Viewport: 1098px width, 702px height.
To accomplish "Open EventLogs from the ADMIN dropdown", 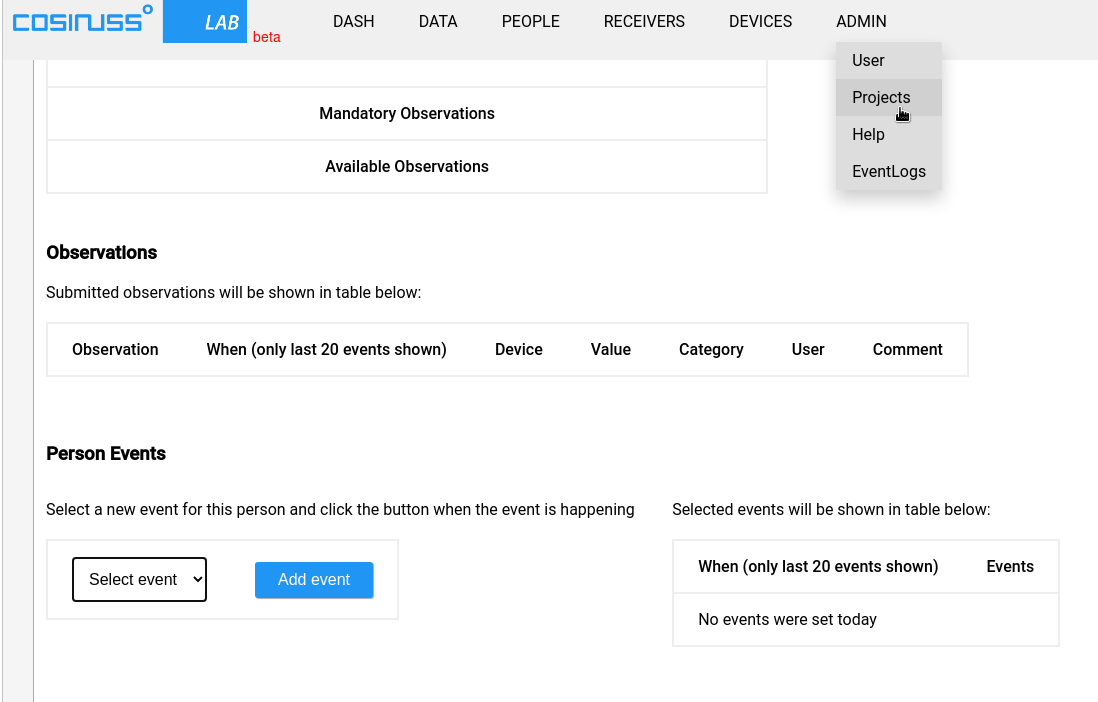I will [x=888, y=171].
